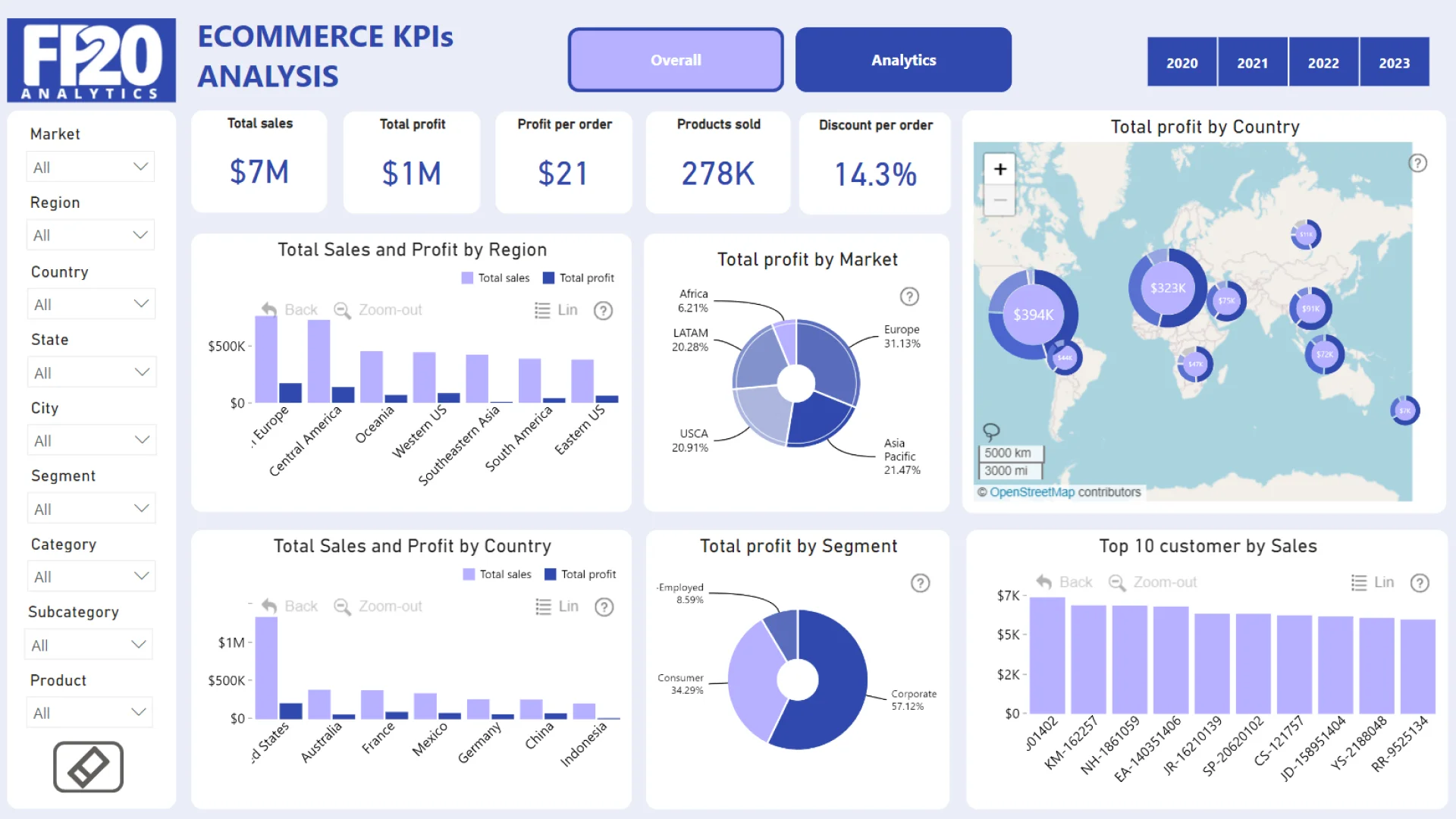Click the lasso select icon on the map

991,431
